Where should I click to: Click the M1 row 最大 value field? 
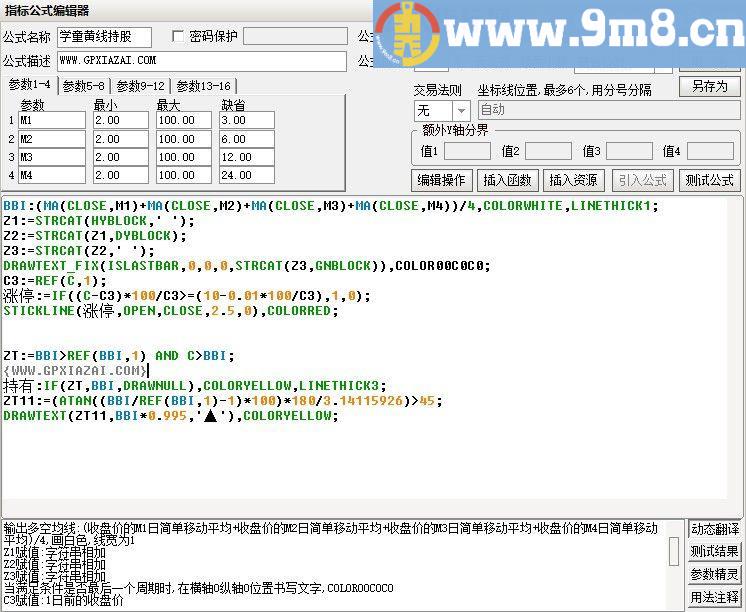point(184,120)
